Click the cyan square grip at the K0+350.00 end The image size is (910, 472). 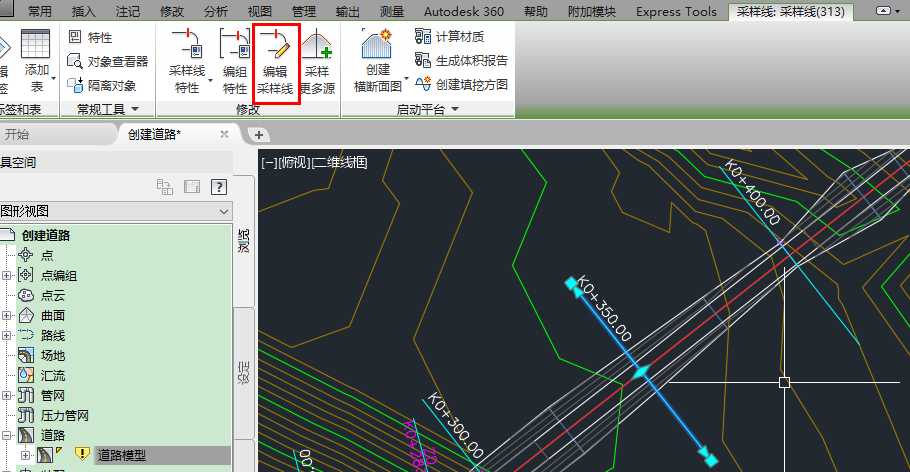570,283
